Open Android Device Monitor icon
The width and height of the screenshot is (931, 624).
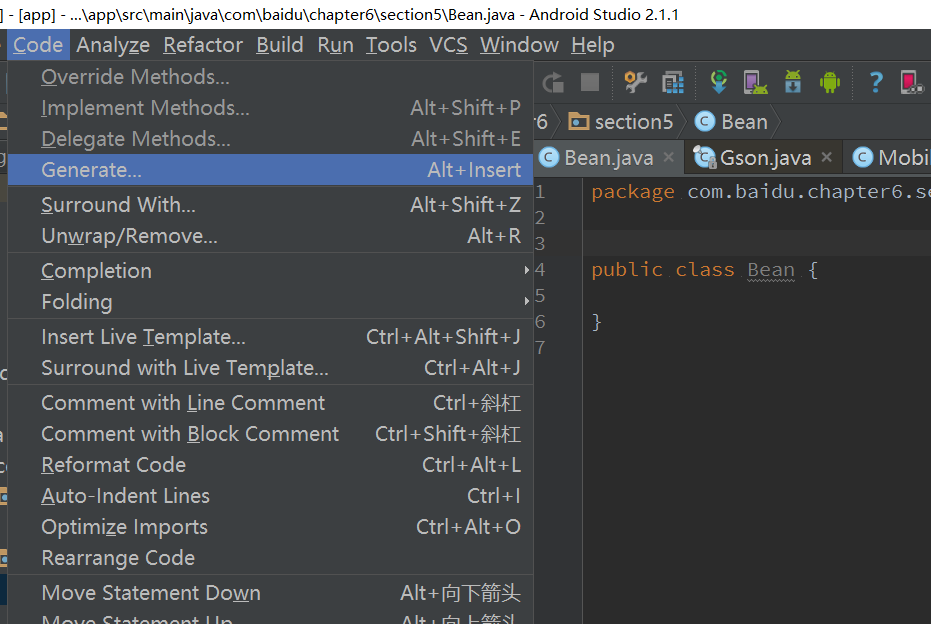pyautogui.click(x=829, y=82)
